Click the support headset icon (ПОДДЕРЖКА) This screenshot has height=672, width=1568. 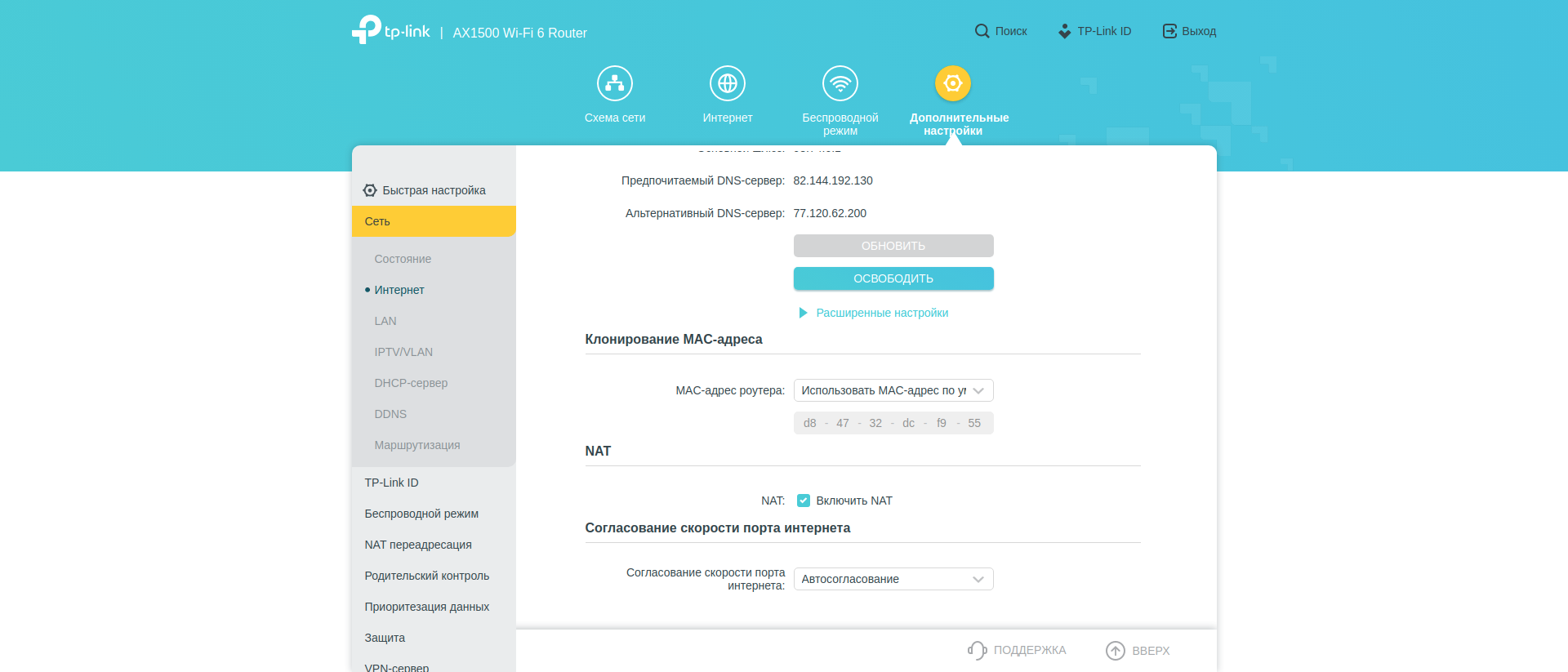point(977,650)
